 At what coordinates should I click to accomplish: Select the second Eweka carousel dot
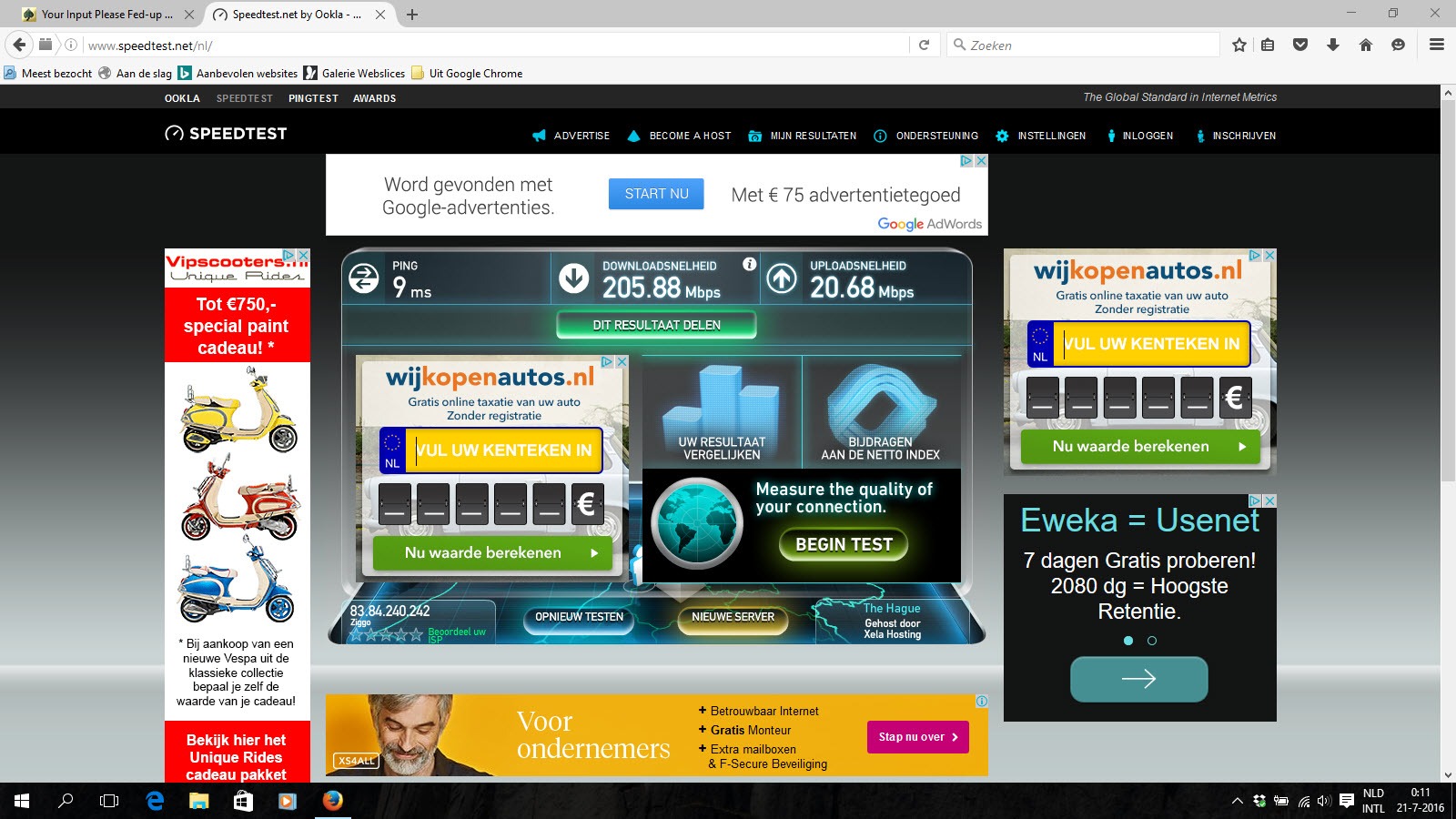1152,641
